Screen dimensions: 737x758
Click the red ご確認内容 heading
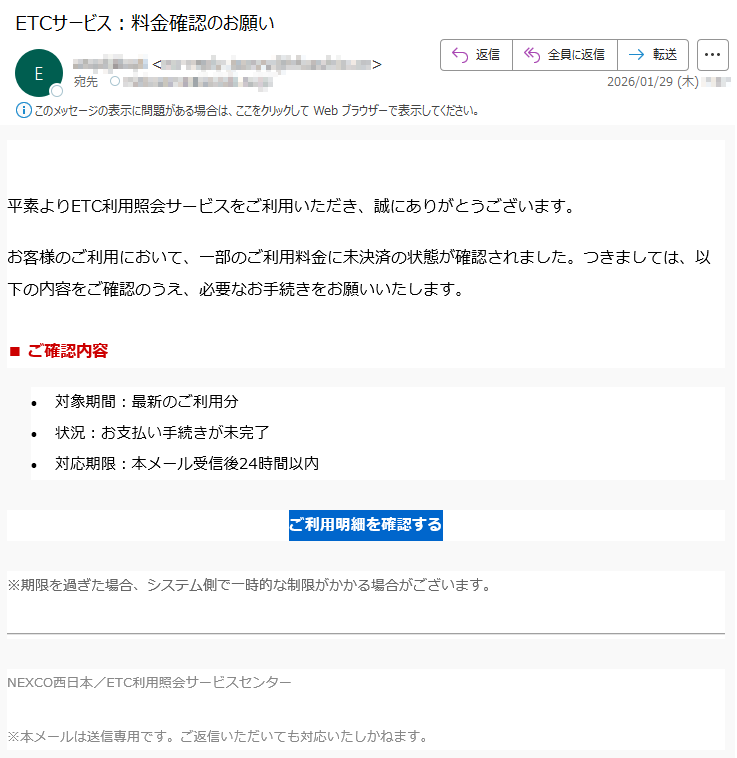68,351
